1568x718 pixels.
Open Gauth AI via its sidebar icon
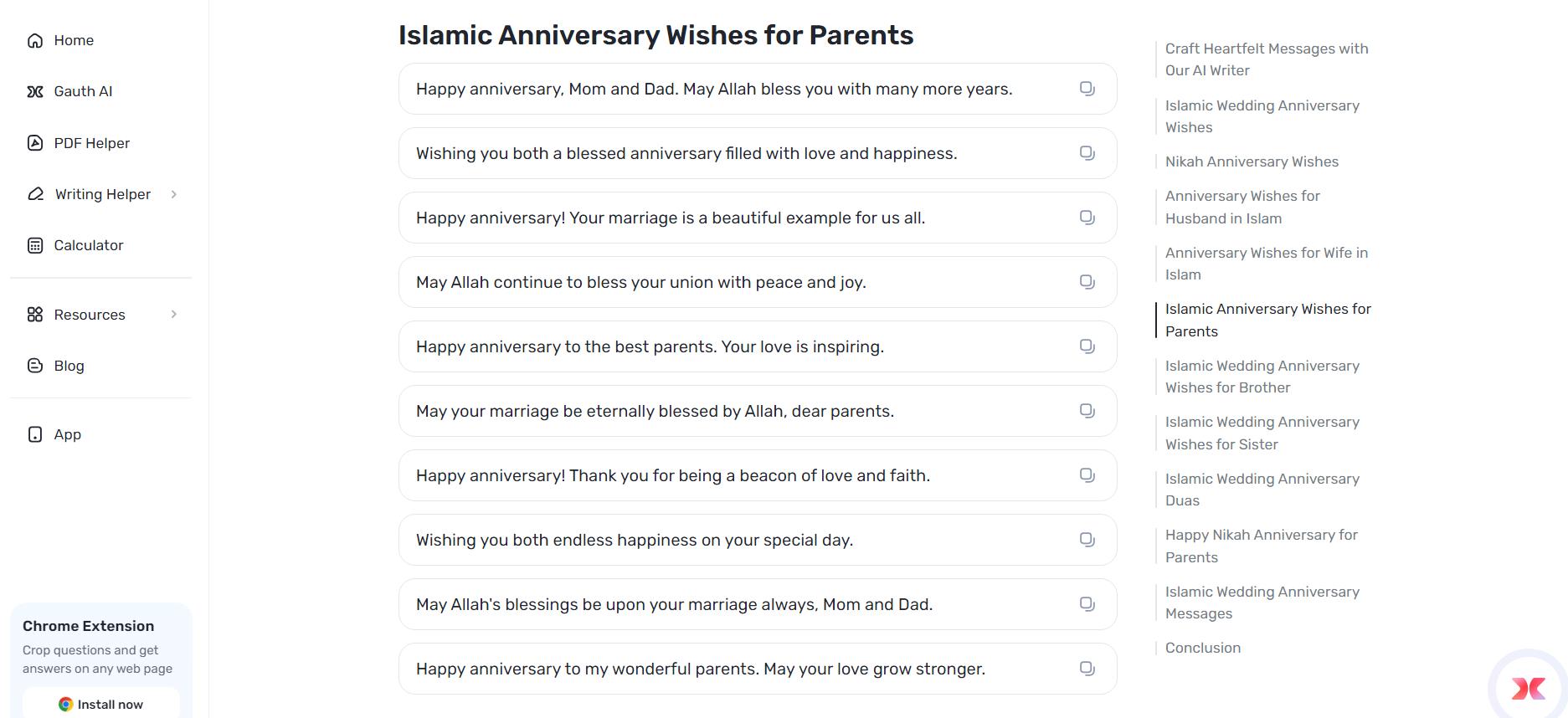click(x=34, y=90)
